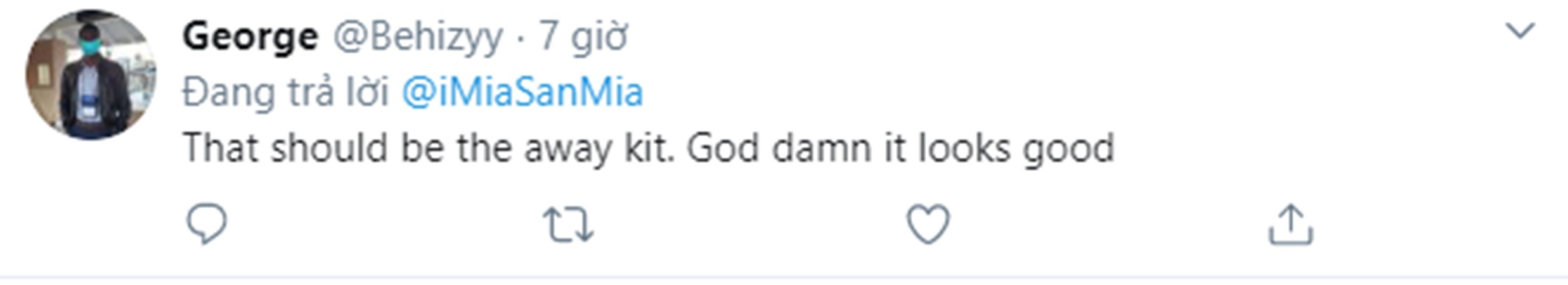This screenshot has height=285, width=1568.
Task: Open the @Behizyy handle profile
Action: pos(418,37)
